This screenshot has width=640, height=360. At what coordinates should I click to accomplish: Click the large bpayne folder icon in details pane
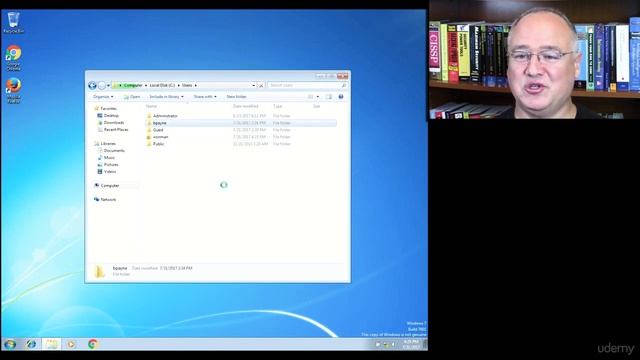tap(100, 271)
